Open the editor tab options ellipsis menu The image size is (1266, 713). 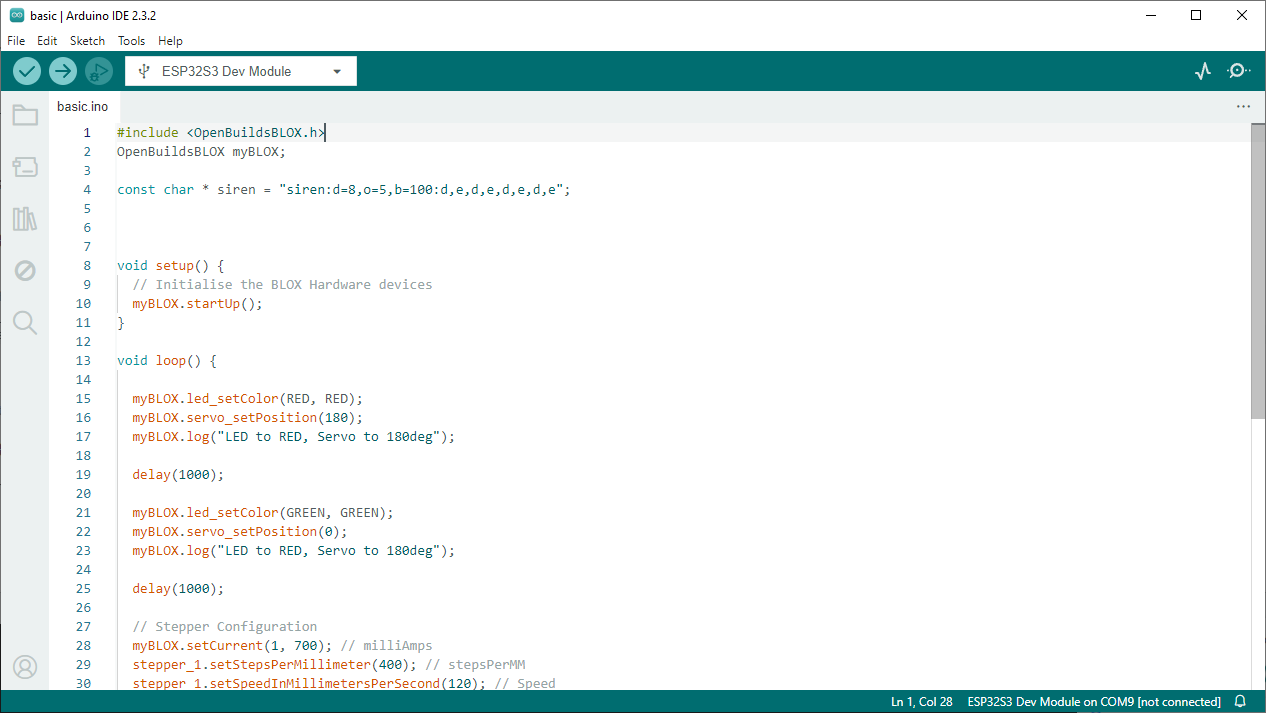tap(1243, 106)
